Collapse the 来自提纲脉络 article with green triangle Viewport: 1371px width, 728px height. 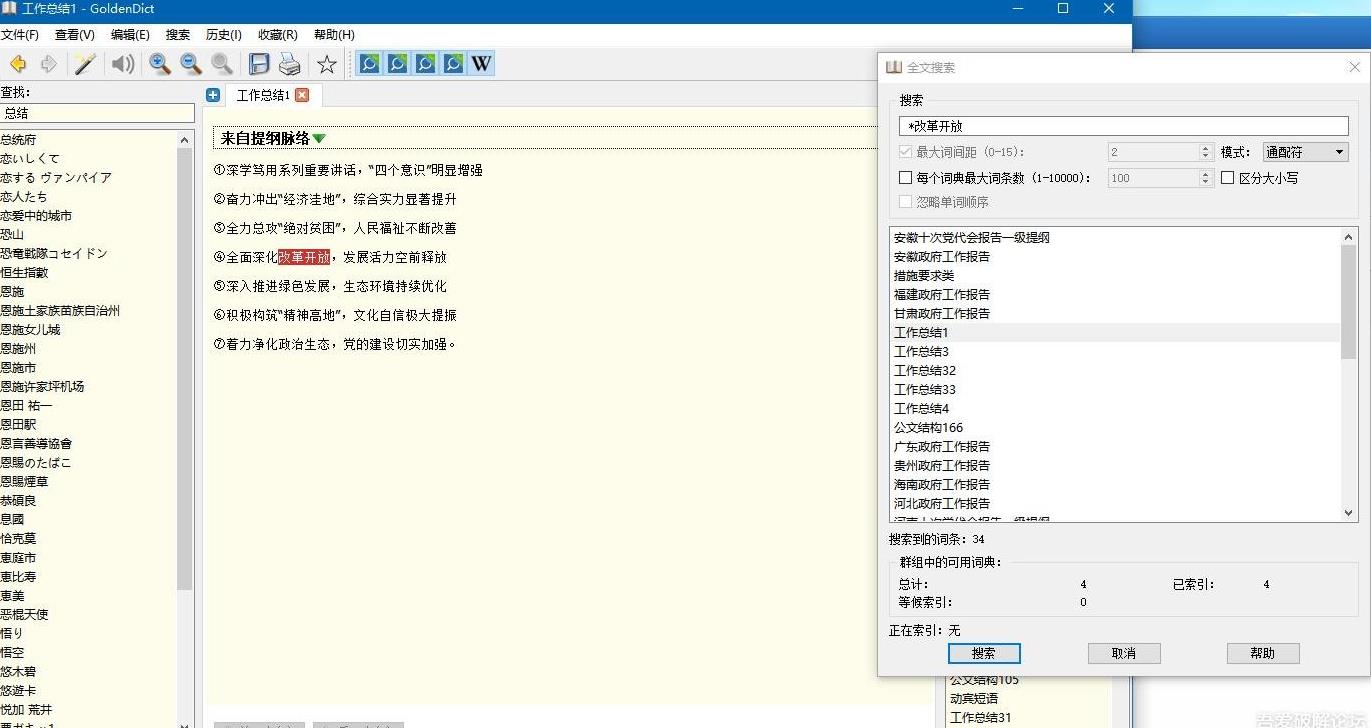pyautogui.click(x=319, y=139)
